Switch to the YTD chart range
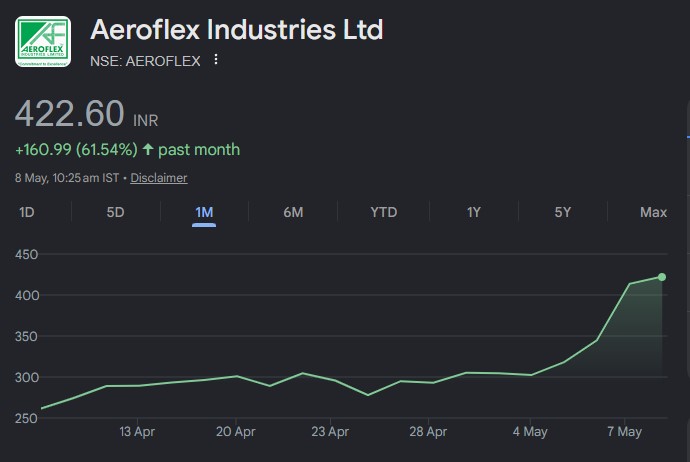The width and height of the screenshot is (690, 462). coord(384,213)
